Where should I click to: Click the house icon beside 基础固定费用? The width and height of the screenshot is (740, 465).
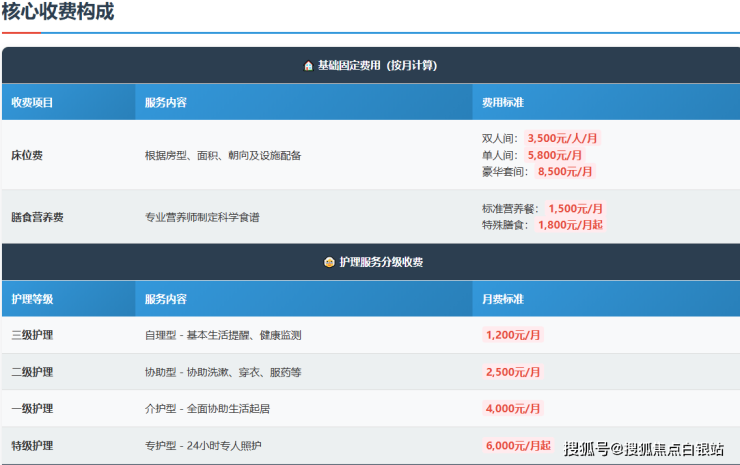pyautogui.click(x=308, y=66)
